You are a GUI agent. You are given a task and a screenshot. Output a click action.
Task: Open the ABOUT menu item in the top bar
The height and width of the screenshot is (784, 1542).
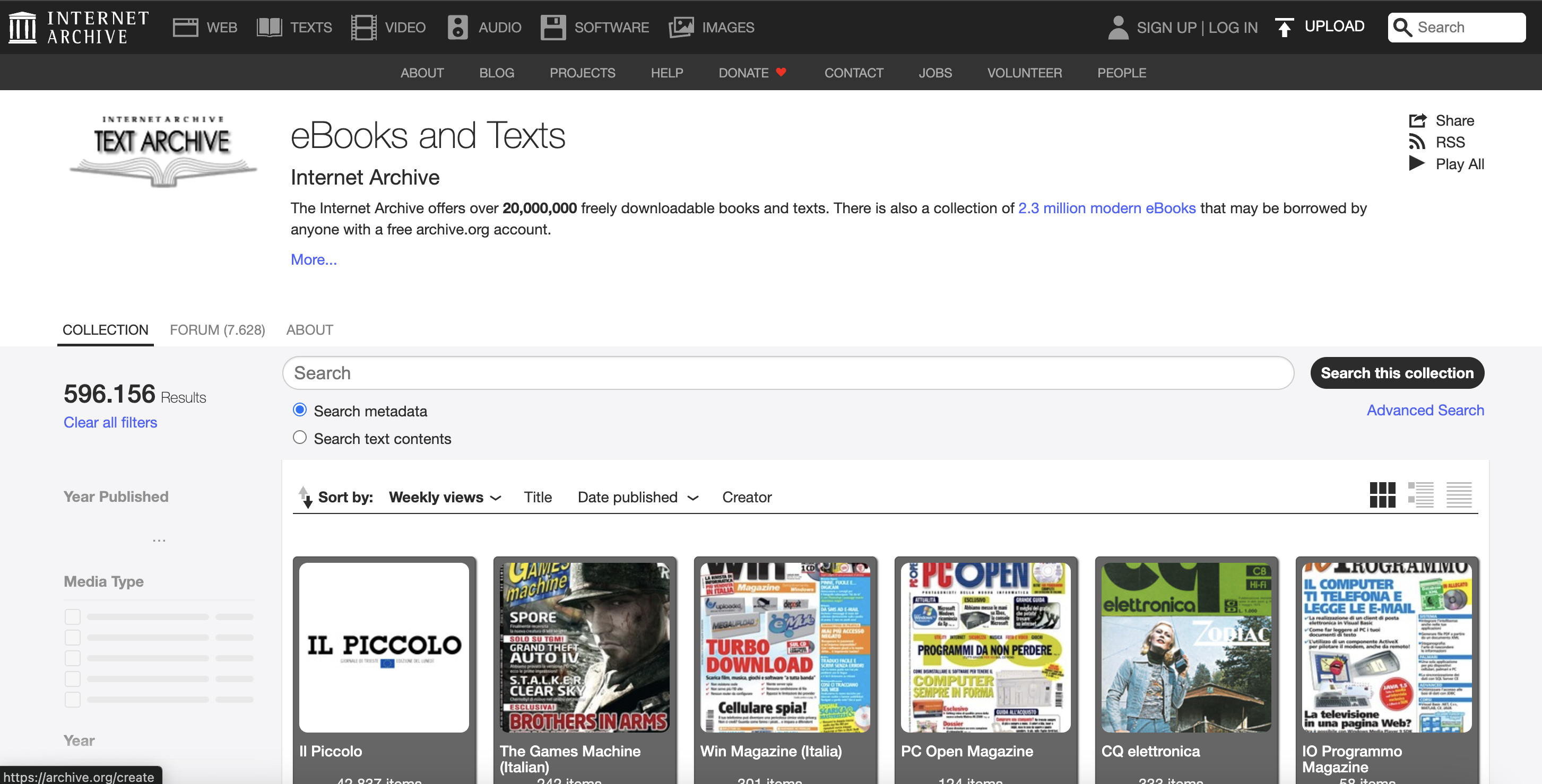tap(422, 73)
